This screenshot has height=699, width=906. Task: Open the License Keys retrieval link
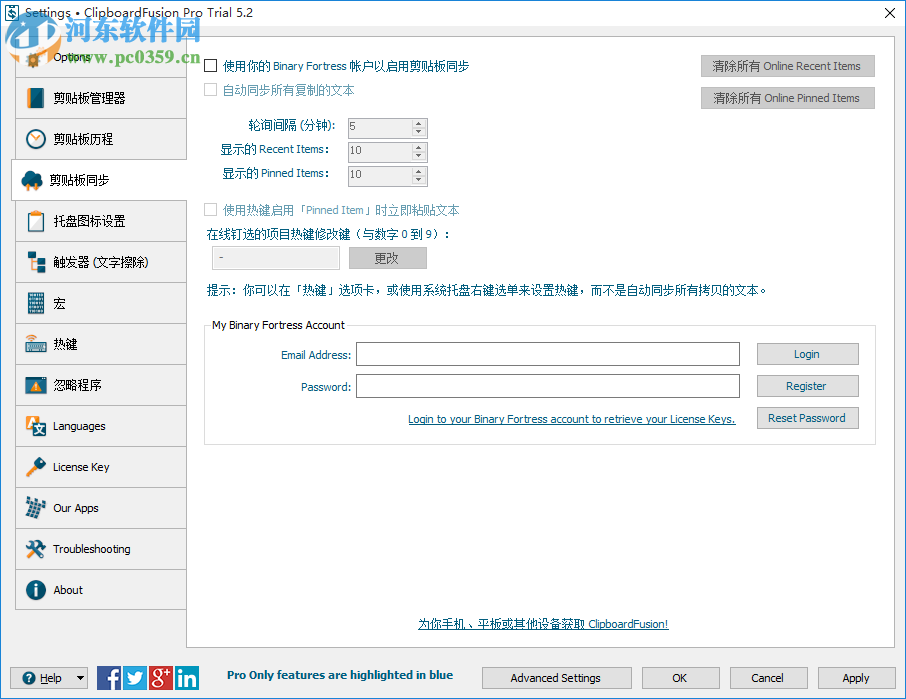571,418
